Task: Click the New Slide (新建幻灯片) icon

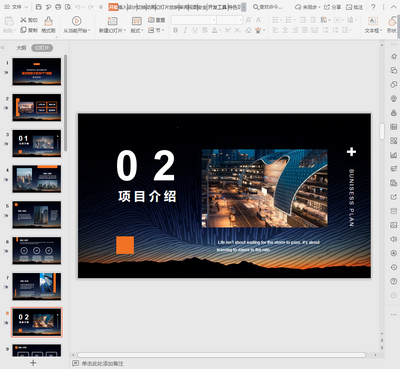Action: [112, 21]
